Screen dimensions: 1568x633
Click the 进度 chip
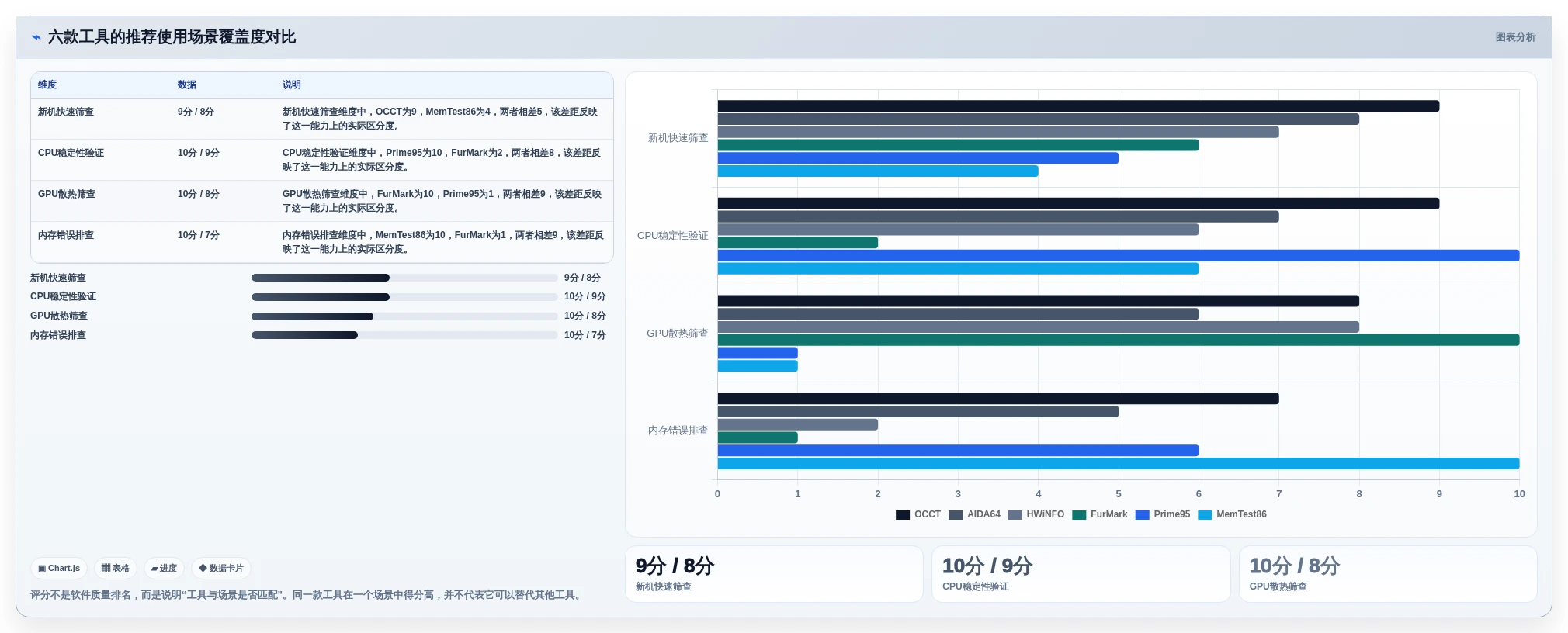[x=164, y=568]
